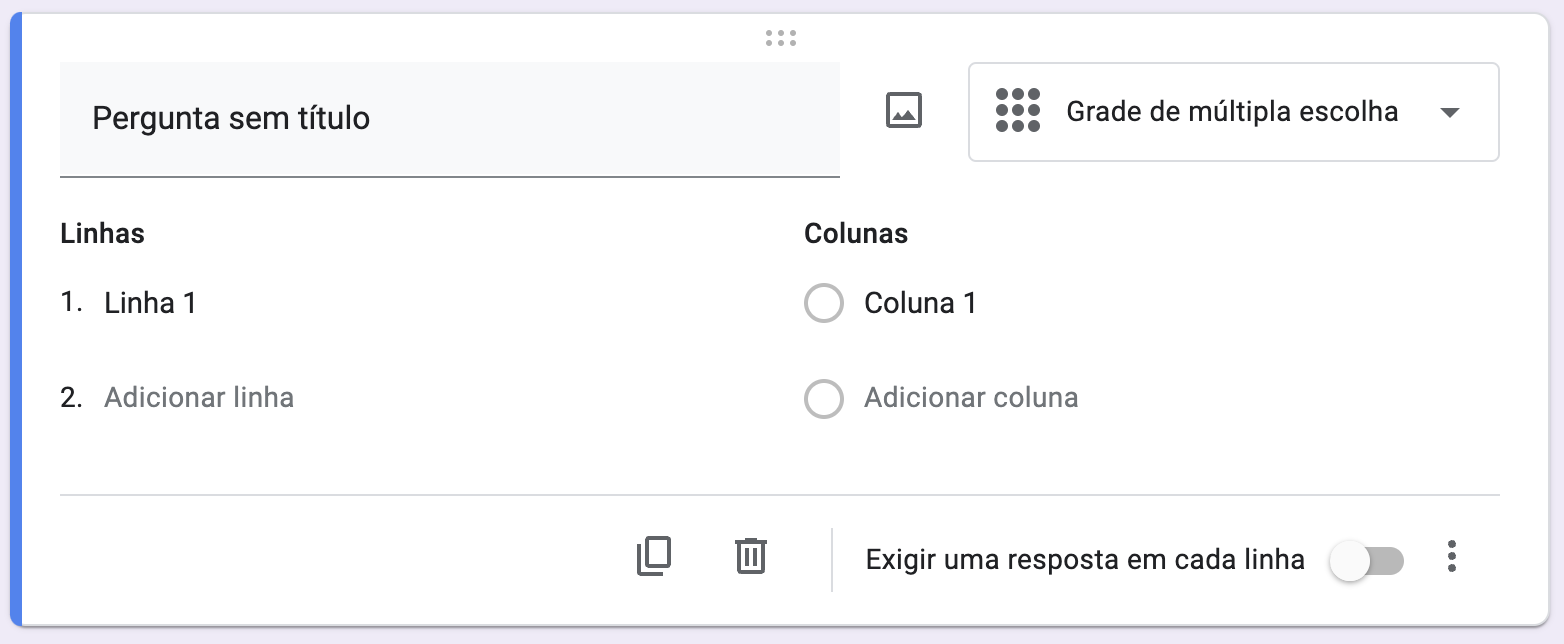This screenshot has width=1564, height=644.
Task: Click Adicionar coluna text to add column
Action: [971, 398]
